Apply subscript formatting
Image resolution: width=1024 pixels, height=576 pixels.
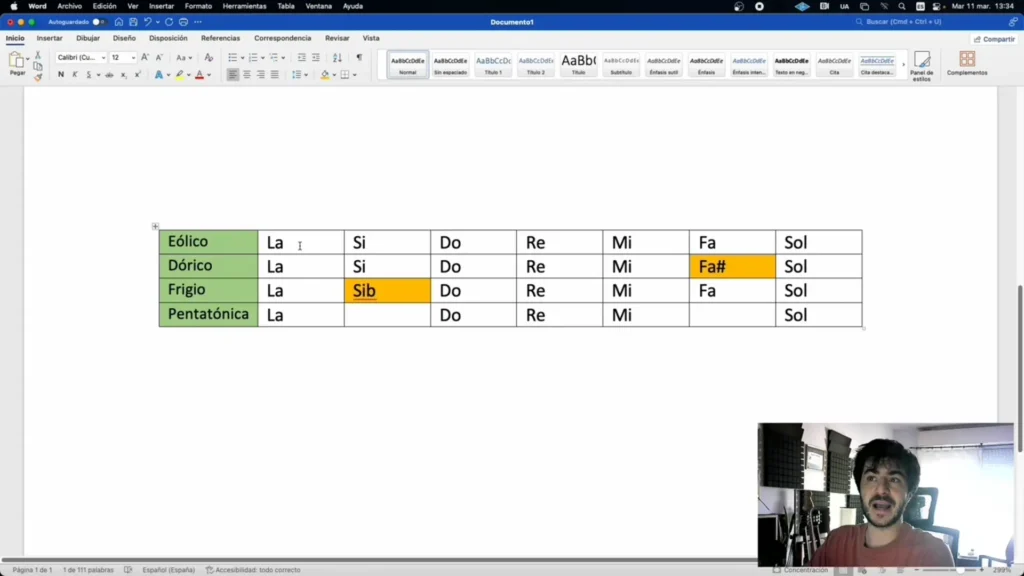(x=123, y=75)
